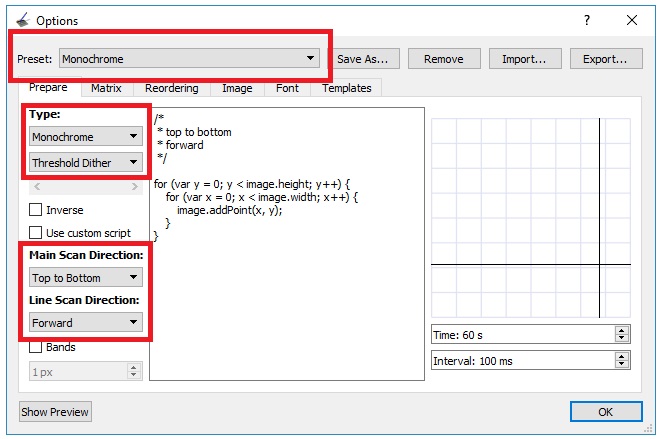Image resolution: width=662 pixels, height=439 pixels.
Task: Toggle the Bands checkbox
Action: pos(36,347)
